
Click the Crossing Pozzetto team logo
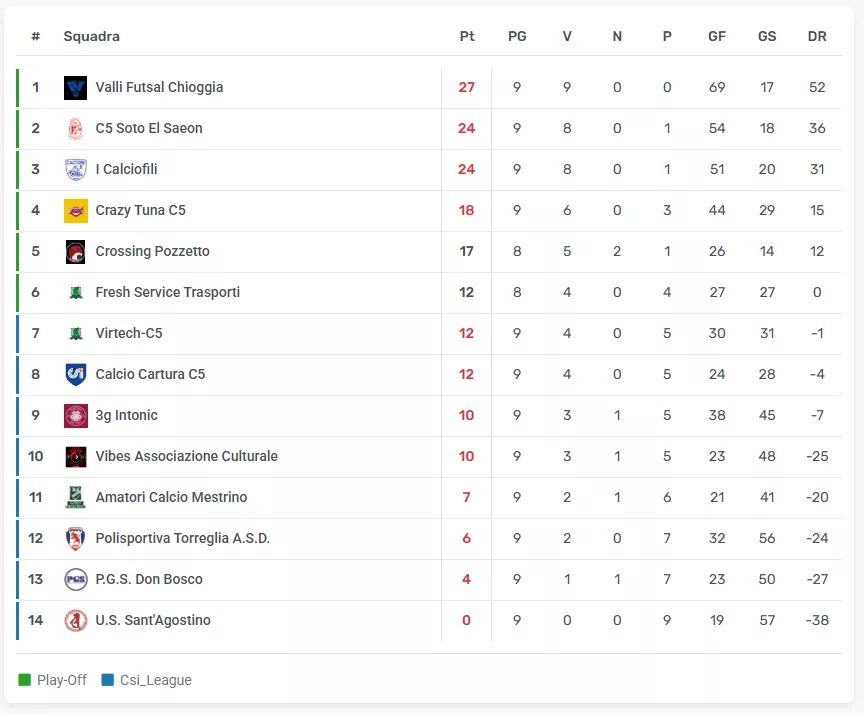[x=76, y=252]
